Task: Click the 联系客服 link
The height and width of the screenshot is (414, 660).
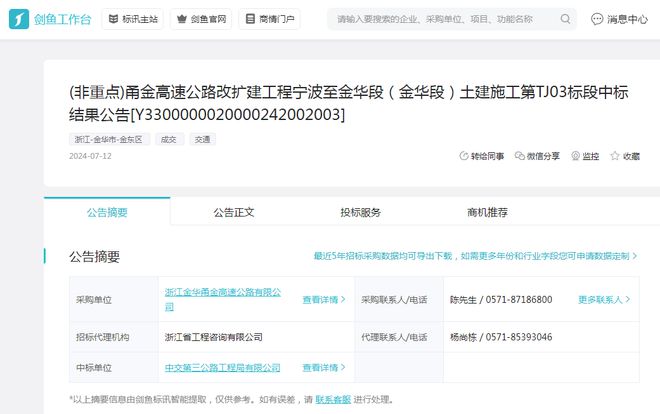Action: pyautogui.click(x=333, y=399)
